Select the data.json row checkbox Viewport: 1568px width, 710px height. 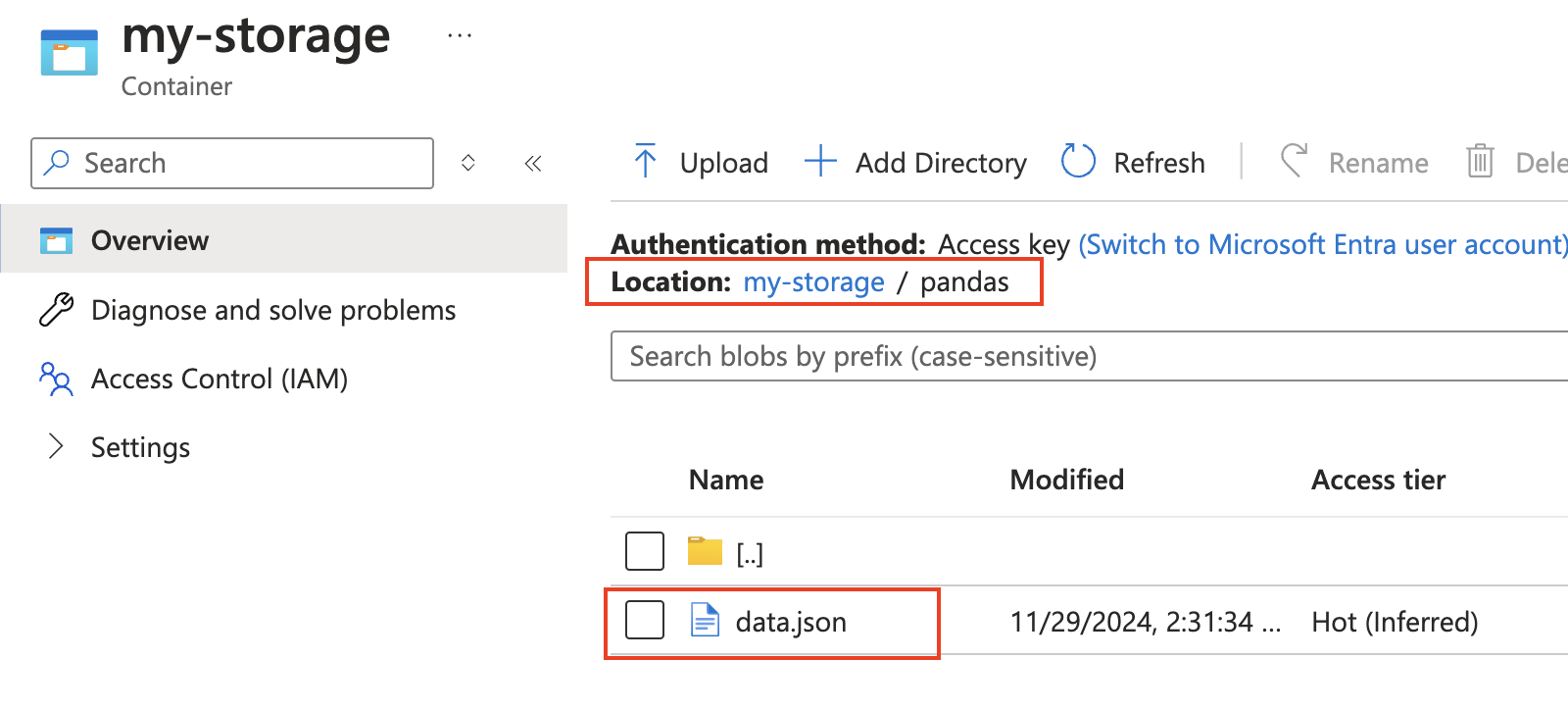(645, 620)
